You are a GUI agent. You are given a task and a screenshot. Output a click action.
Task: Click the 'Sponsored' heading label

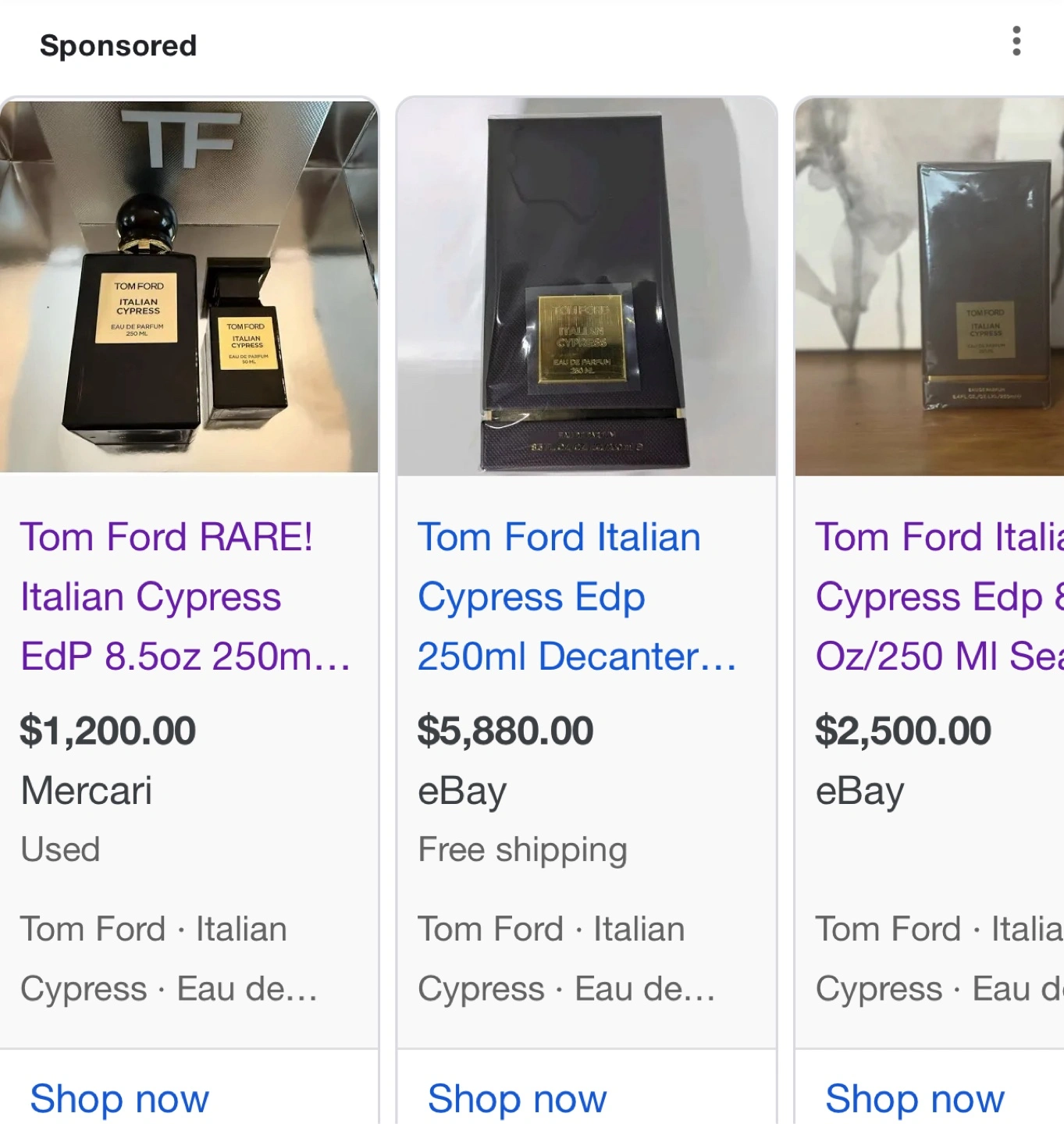(118, 45)
